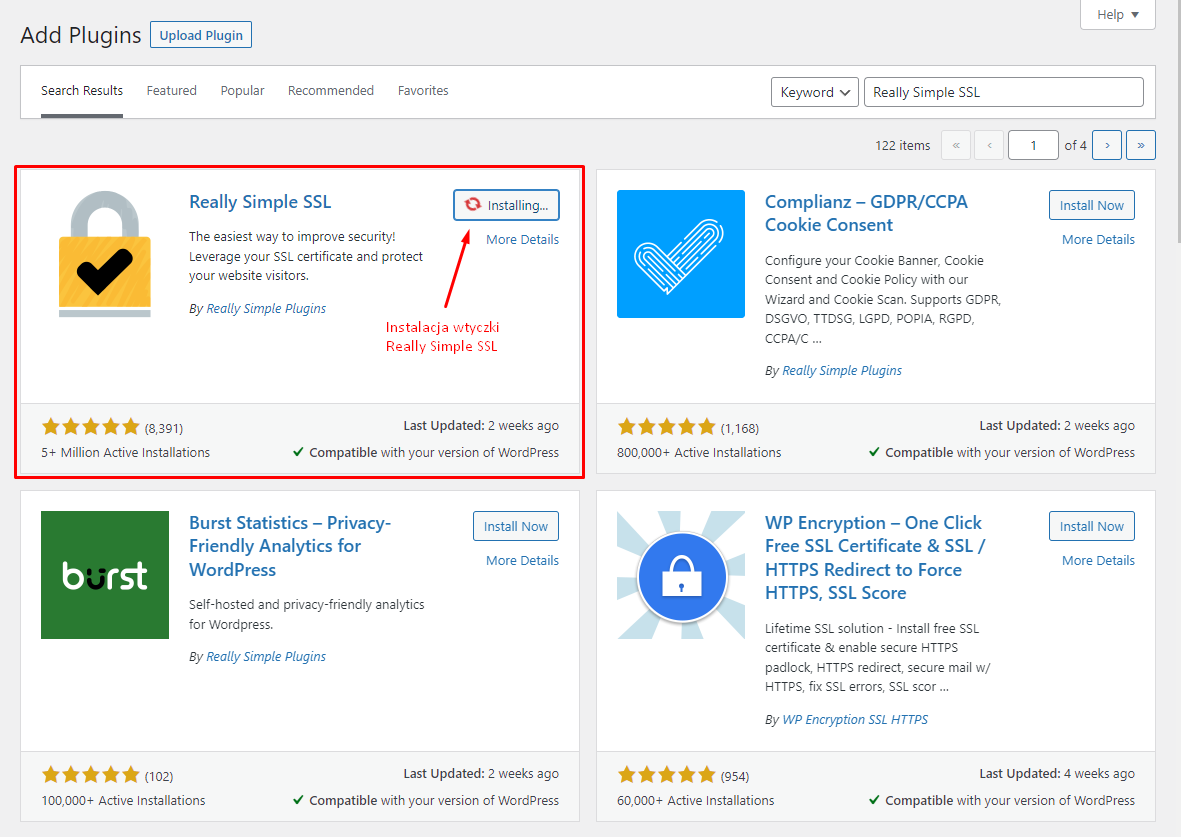
Task: Click the Upload Plugin button
Action: coord(201,35)
